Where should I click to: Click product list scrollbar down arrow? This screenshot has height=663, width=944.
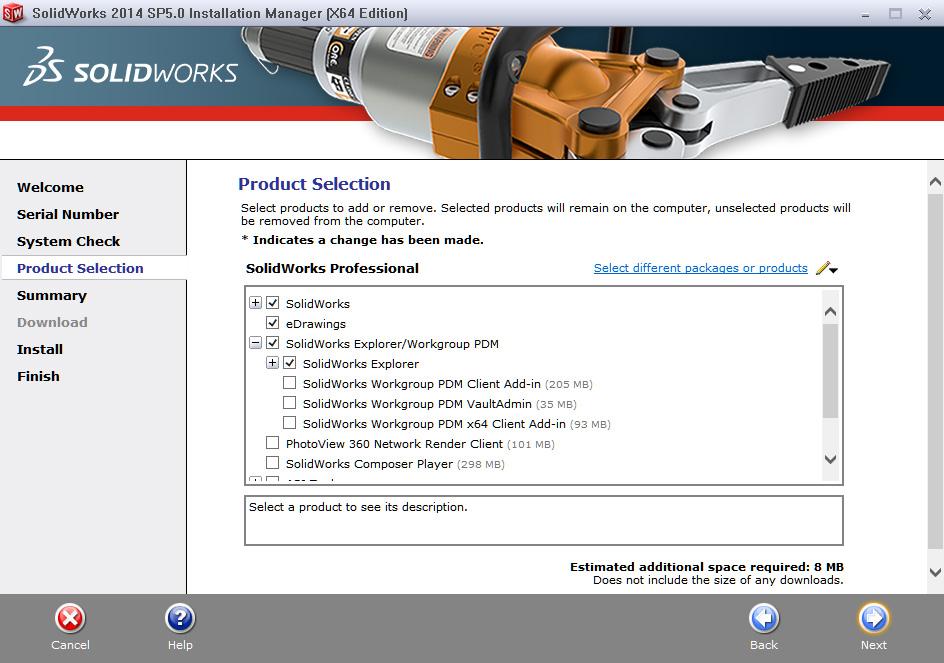coord(830,459)
